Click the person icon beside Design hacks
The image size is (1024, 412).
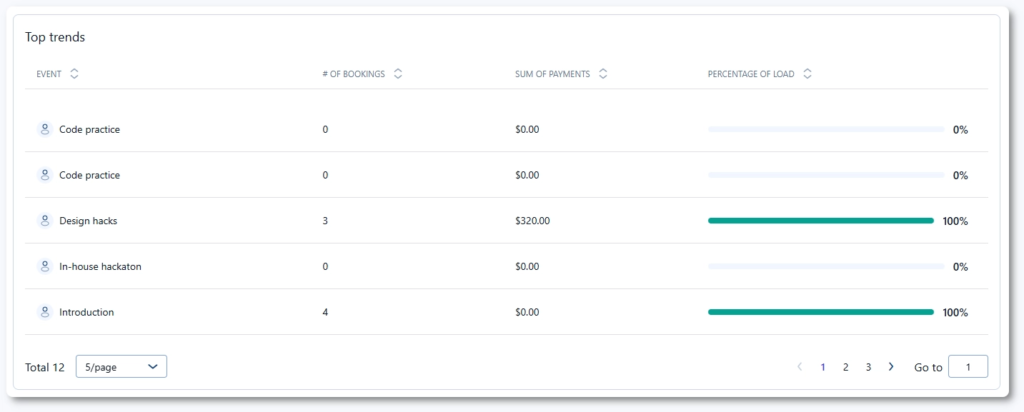(x=44, y=220)
